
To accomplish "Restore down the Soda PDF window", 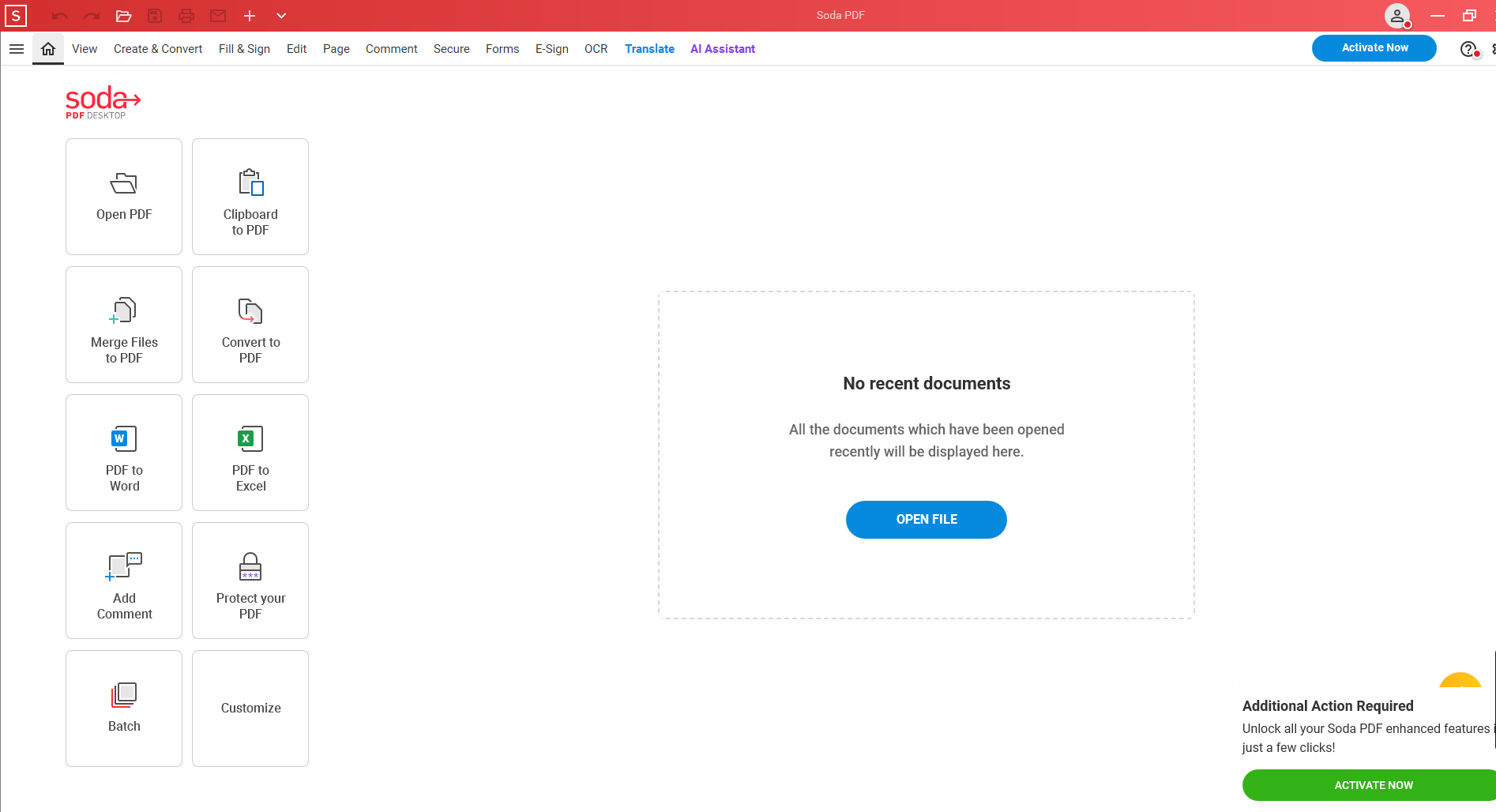I will point(1469,16).
